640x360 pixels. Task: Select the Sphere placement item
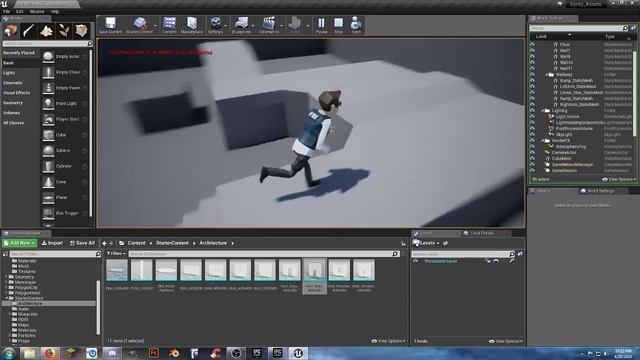(65, 151)
